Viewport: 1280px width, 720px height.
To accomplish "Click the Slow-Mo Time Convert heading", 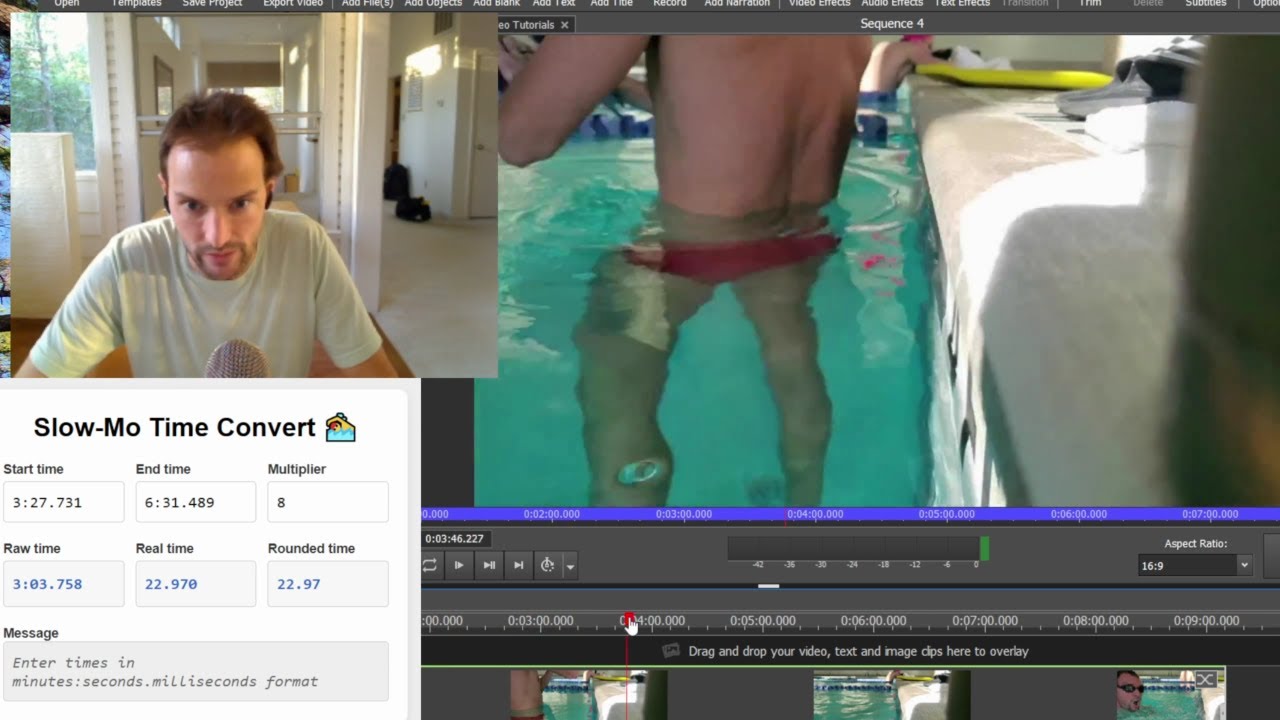I will pyautogui.click(x=195, y=427).
